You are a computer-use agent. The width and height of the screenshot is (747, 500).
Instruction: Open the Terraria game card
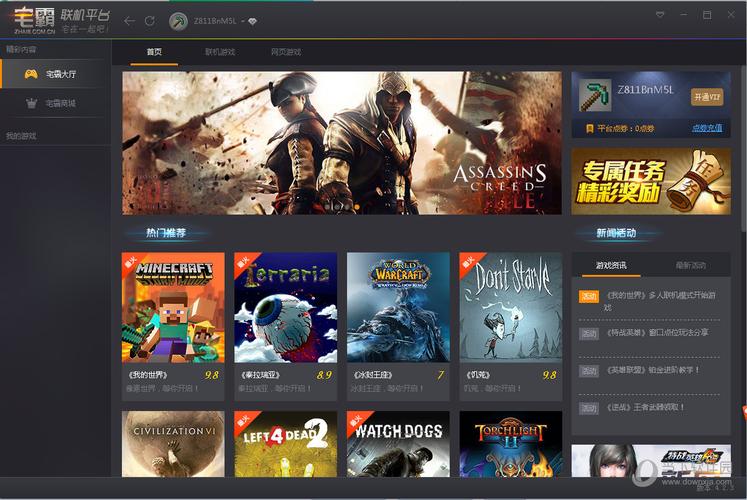click(x=286, y=326)
